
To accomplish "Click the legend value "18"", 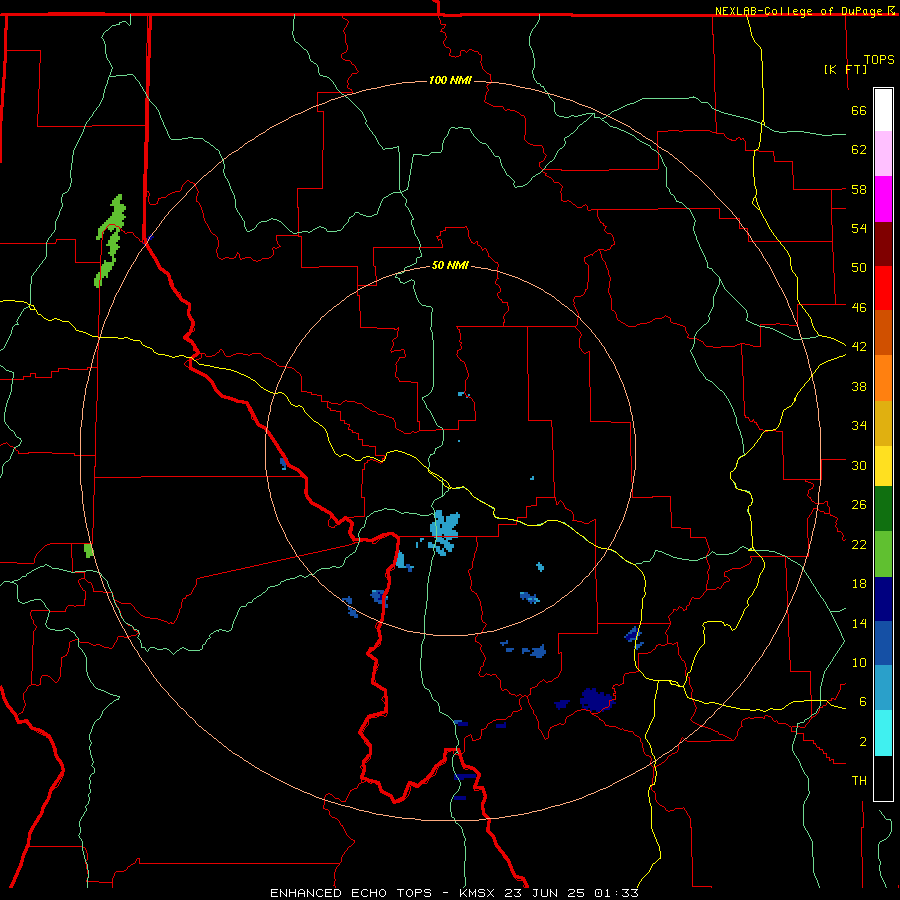I will 859,584.
